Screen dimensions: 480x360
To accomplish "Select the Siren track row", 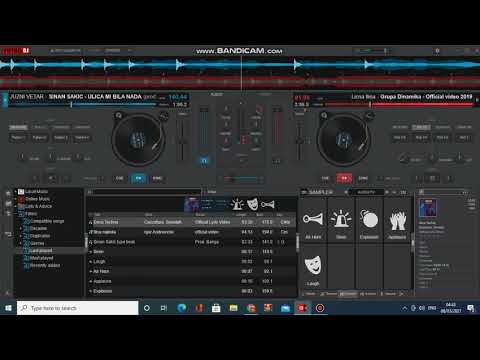I will point(192,252).
